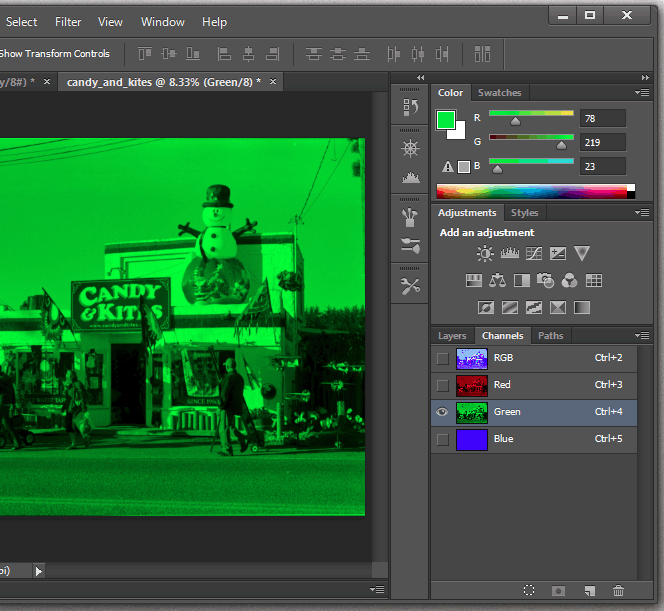
Task: Show the Red channel visibility box
Action: pos(443,386)
